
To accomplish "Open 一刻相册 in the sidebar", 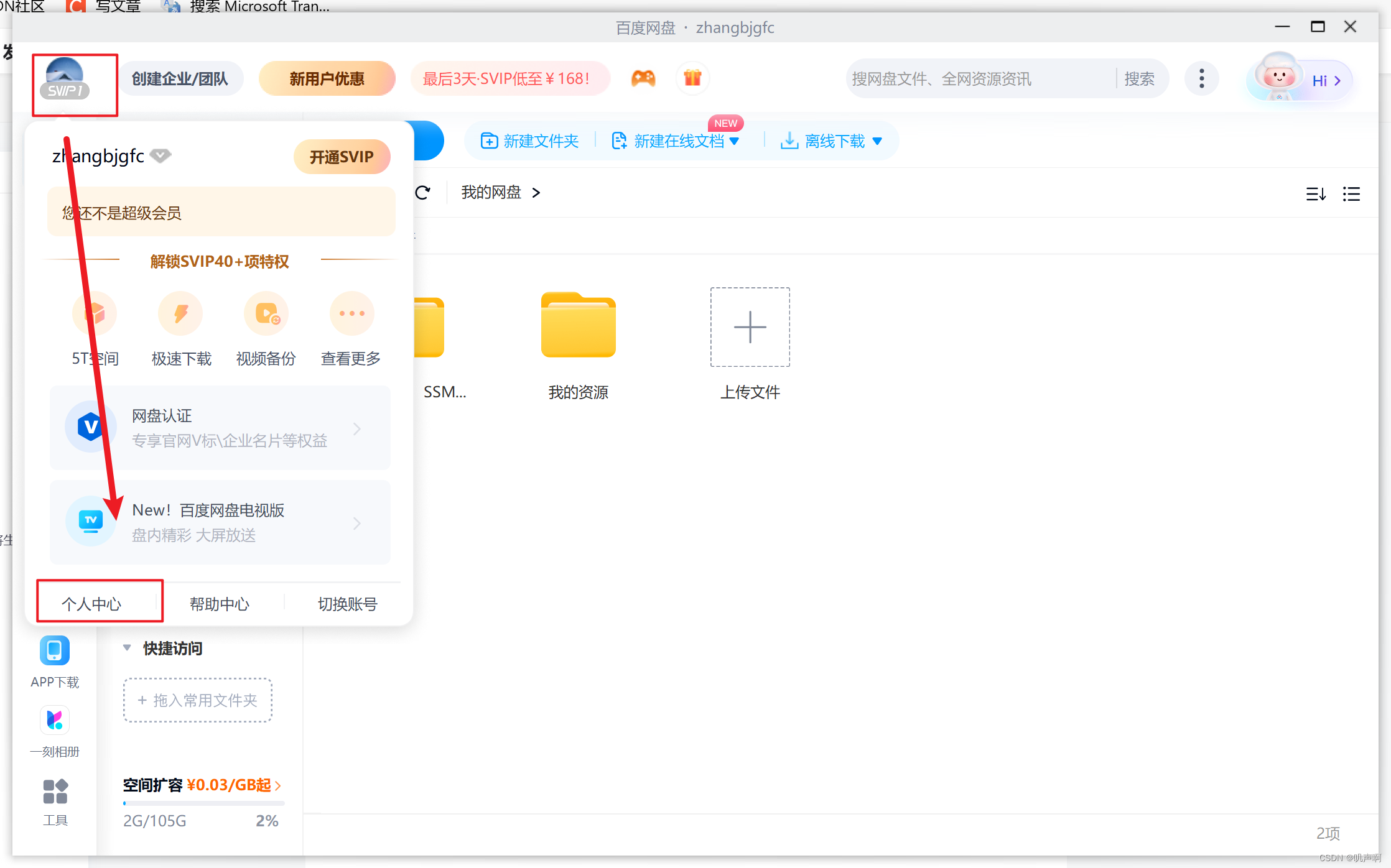I will tap(55, 720).
